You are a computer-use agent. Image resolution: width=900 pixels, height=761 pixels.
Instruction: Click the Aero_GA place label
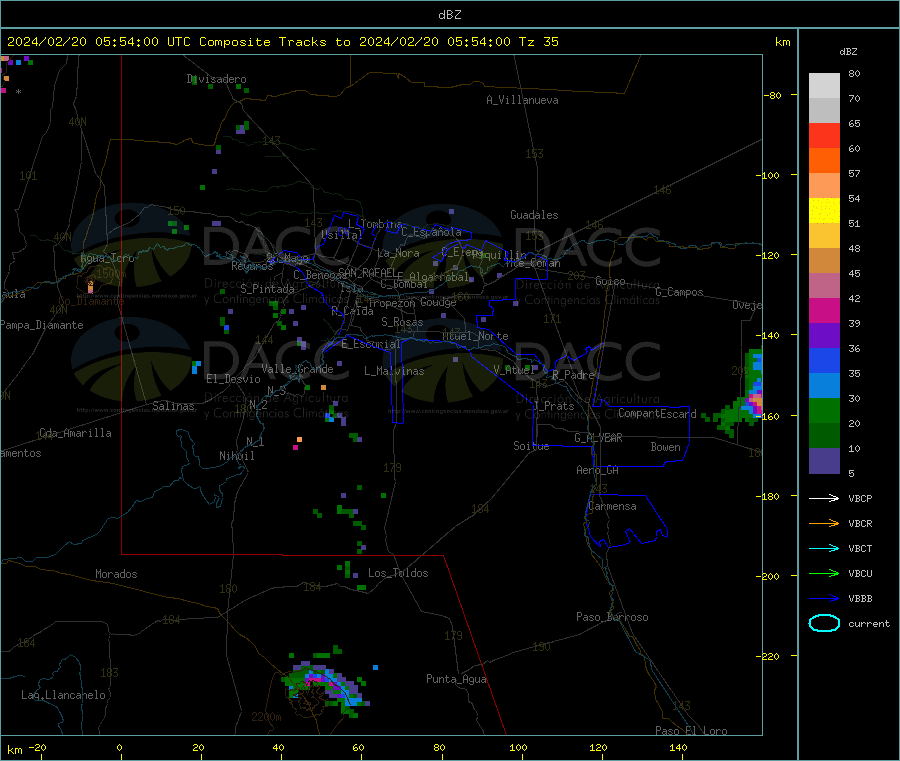point(597,470)
